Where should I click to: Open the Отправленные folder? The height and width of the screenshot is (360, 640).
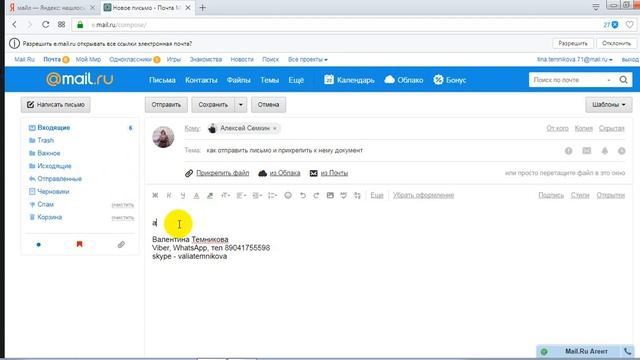(x=60, y=179)
